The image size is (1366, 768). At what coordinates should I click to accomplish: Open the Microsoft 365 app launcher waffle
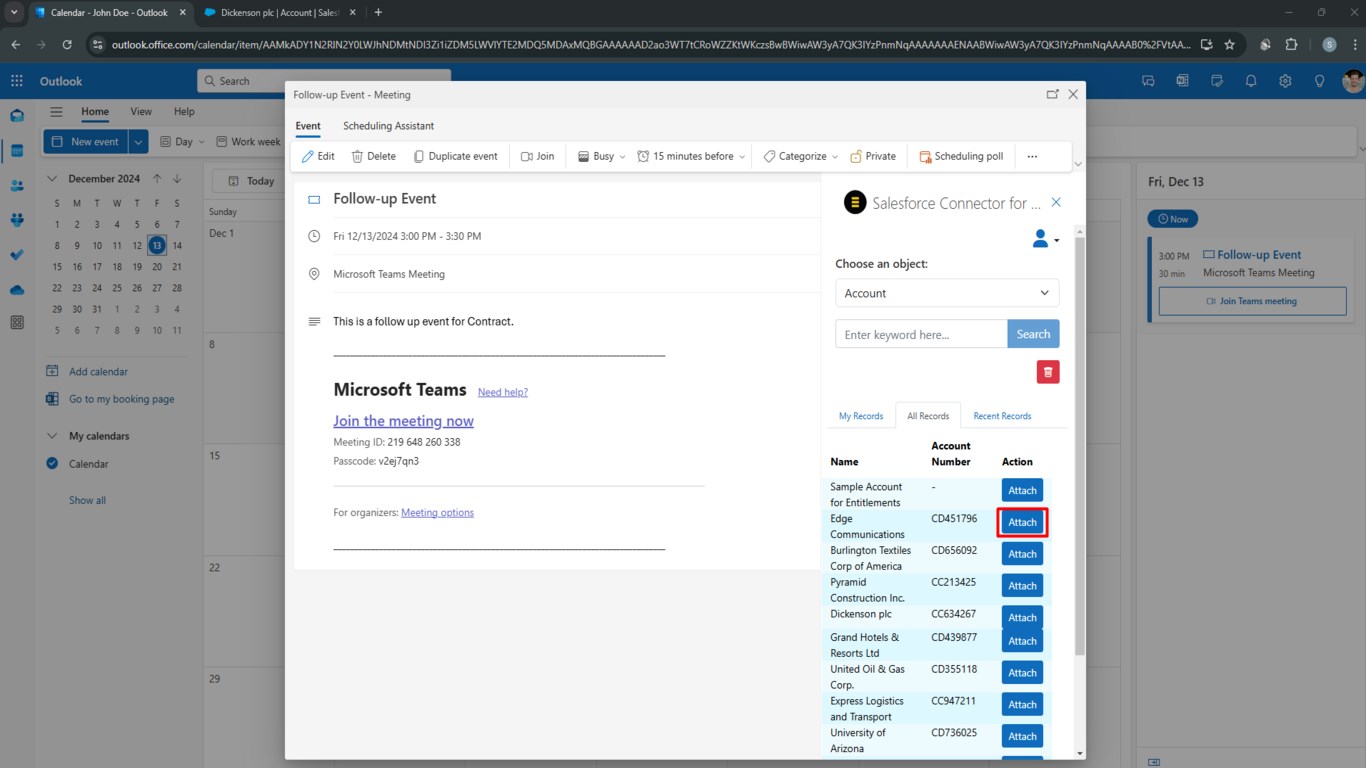coord(17,81)
